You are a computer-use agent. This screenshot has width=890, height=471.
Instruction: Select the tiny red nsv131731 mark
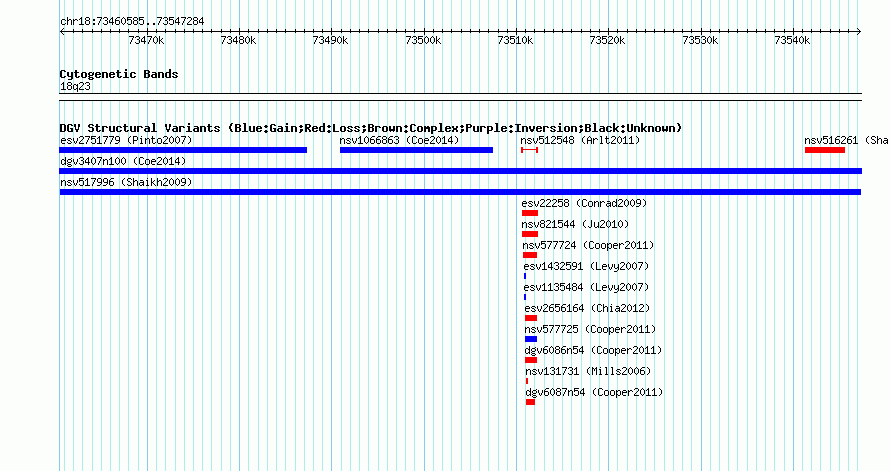527,381
